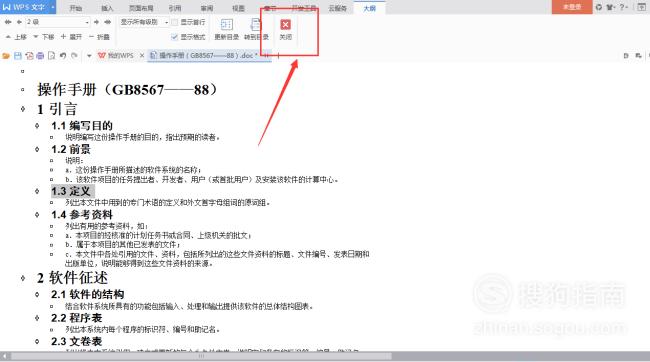This screenshot has height=362, width=650.
Task: Open the 云服务 ribbon tab
Action: pos(337,8)
